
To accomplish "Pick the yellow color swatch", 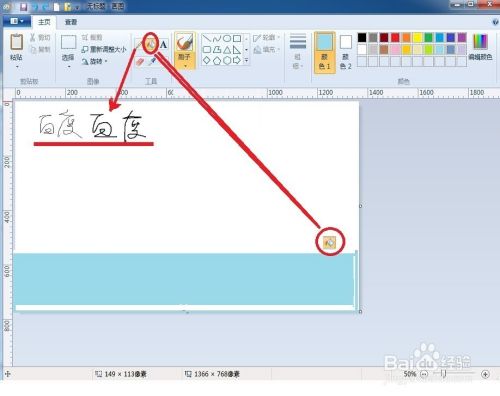I will pos(418,38).
